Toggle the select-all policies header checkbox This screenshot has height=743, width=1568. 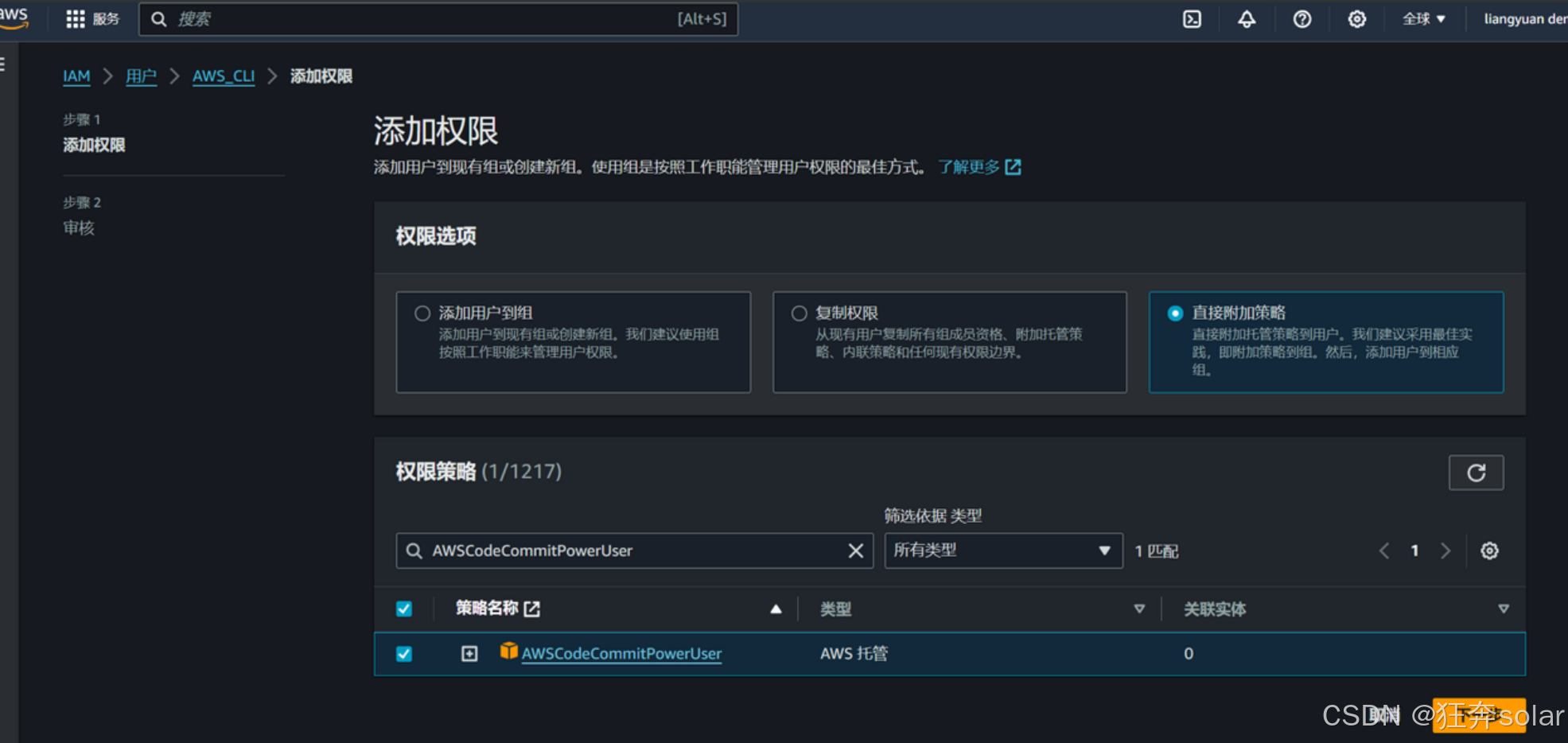404,609
